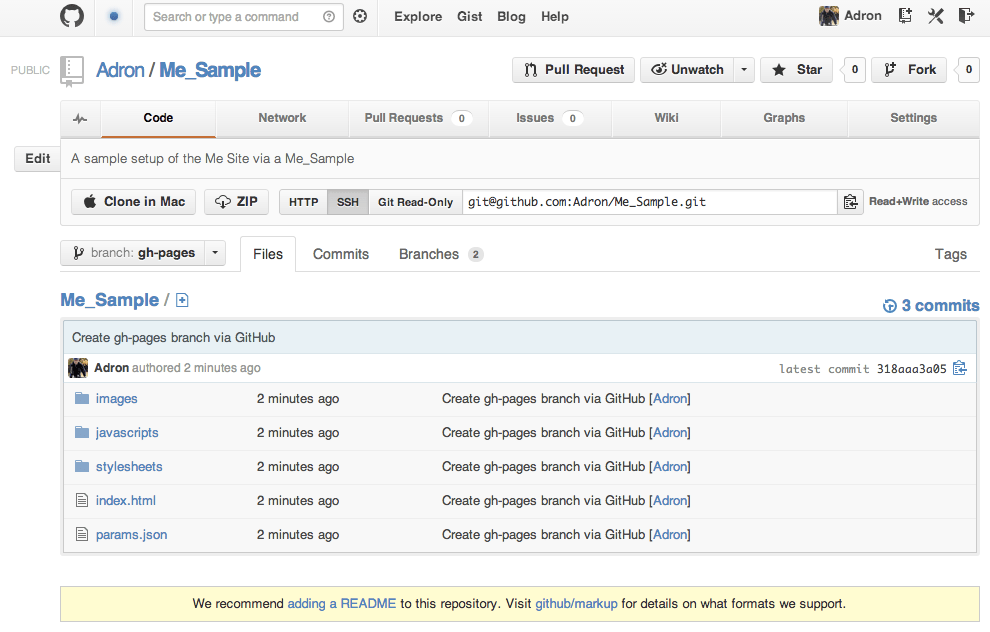Open the Commits tab

(x=341, y=254)
